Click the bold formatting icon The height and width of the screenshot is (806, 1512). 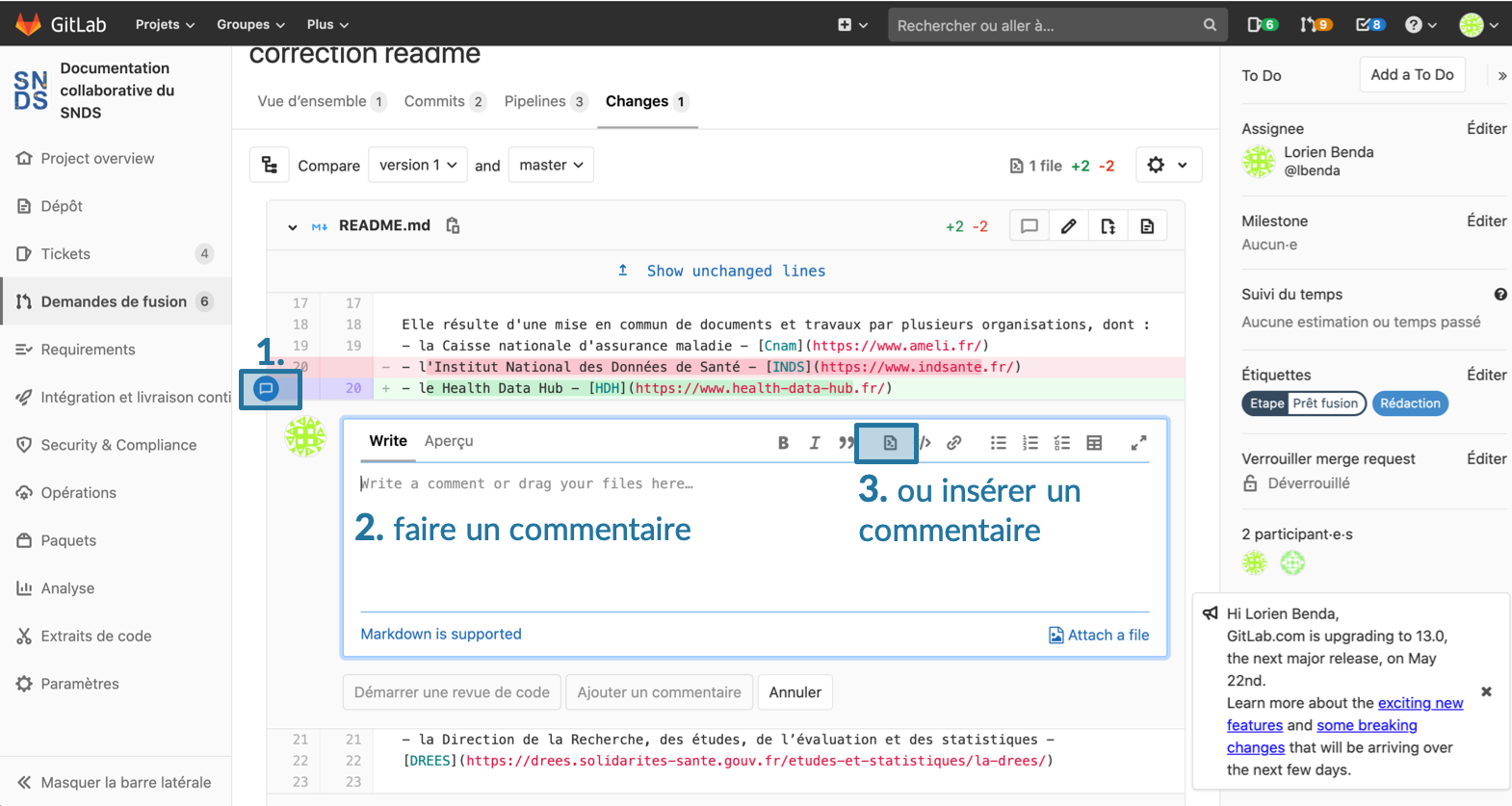tap(783, 443)
